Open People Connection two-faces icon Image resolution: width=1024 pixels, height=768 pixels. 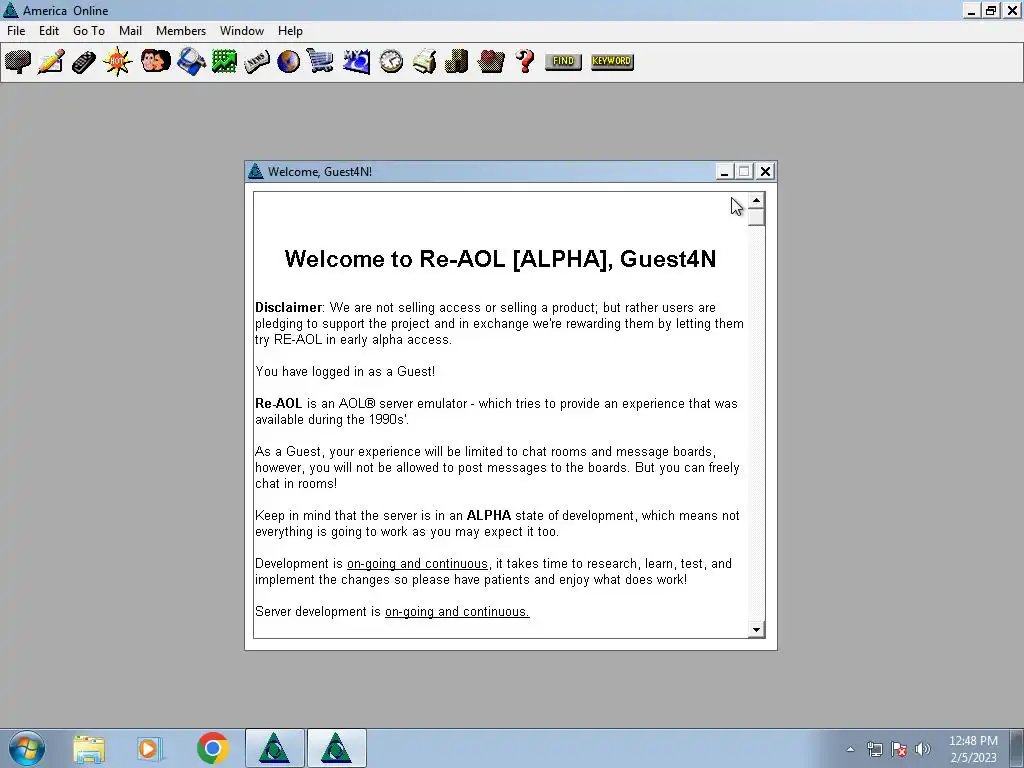pos(155,61)
